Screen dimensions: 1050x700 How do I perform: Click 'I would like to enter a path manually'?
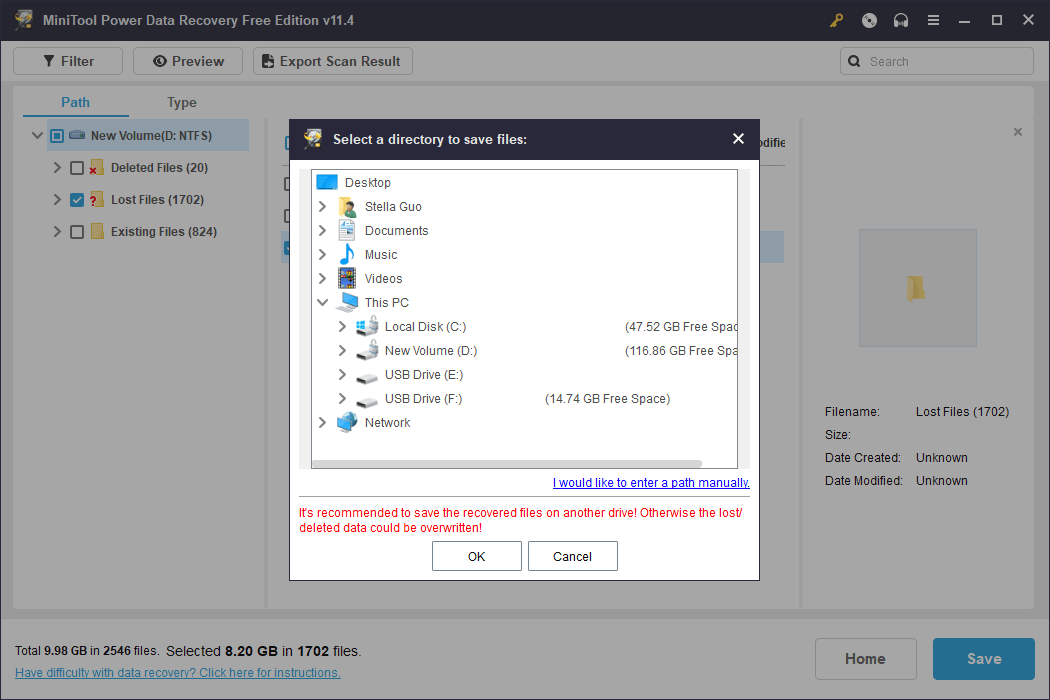coord(651,482)
